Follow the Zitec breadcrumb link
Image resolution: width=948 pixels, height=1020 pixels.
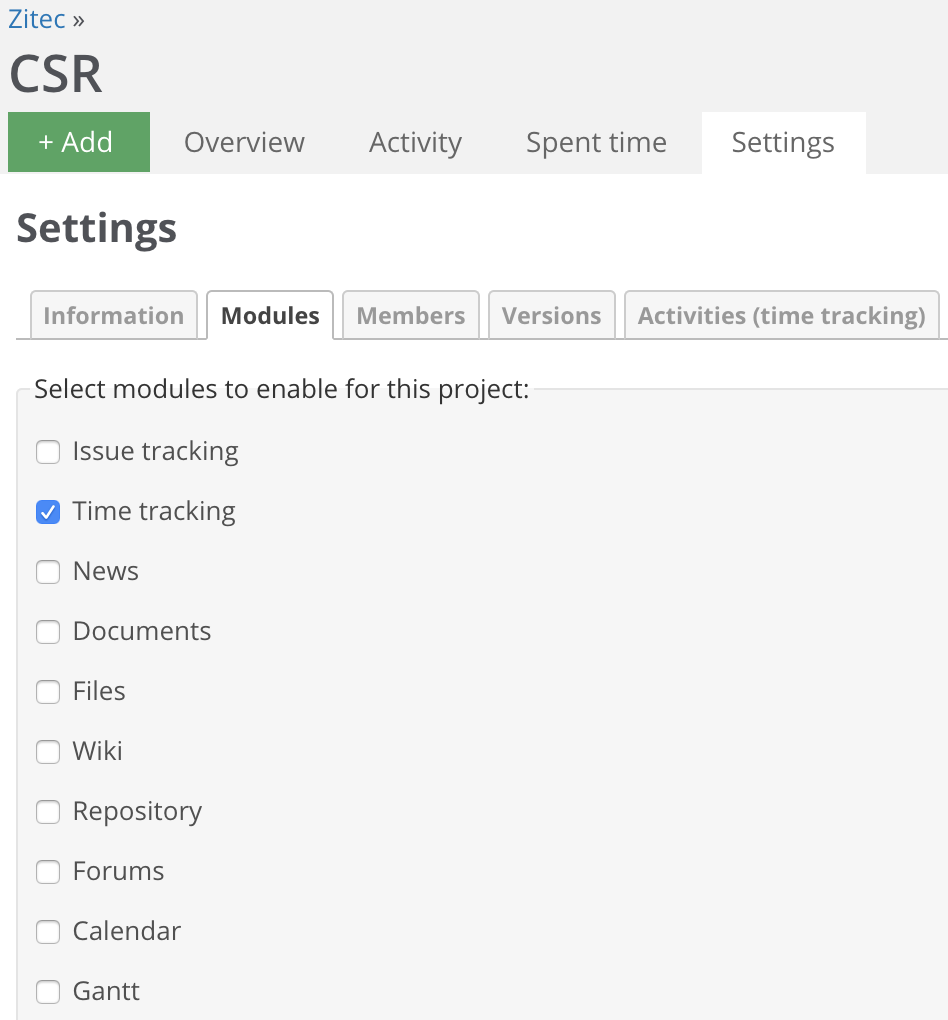36,19
